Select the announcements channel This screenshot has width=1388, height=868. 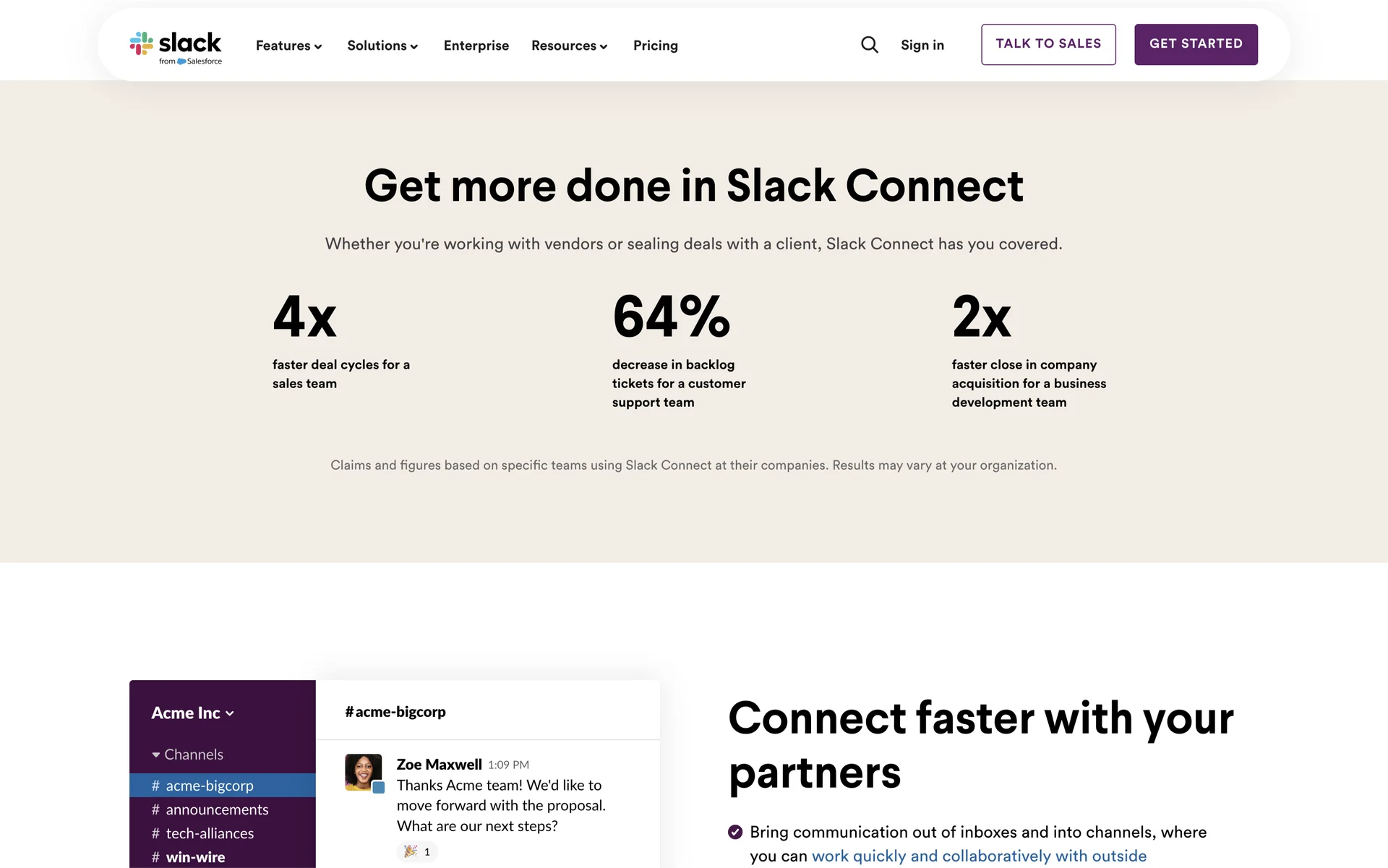(217, 809)
